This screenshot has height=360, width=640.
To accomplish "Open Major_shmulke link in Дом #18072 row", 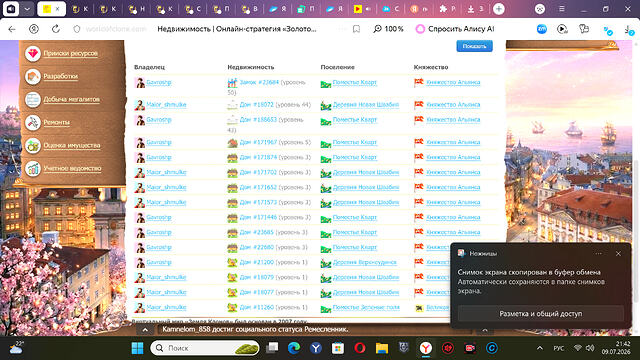I will tap(166, 105).
